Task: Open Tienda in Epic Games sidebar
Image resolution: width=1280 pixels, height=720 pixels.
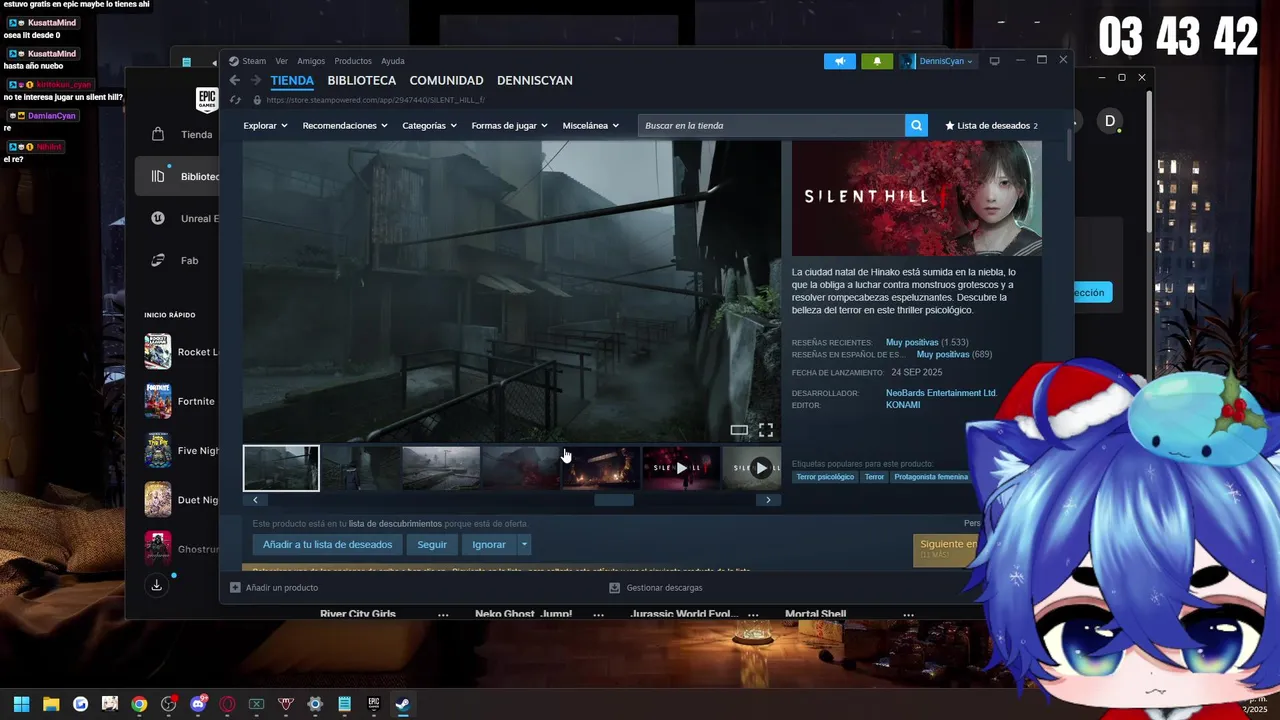Action: (x=178, y=134)
